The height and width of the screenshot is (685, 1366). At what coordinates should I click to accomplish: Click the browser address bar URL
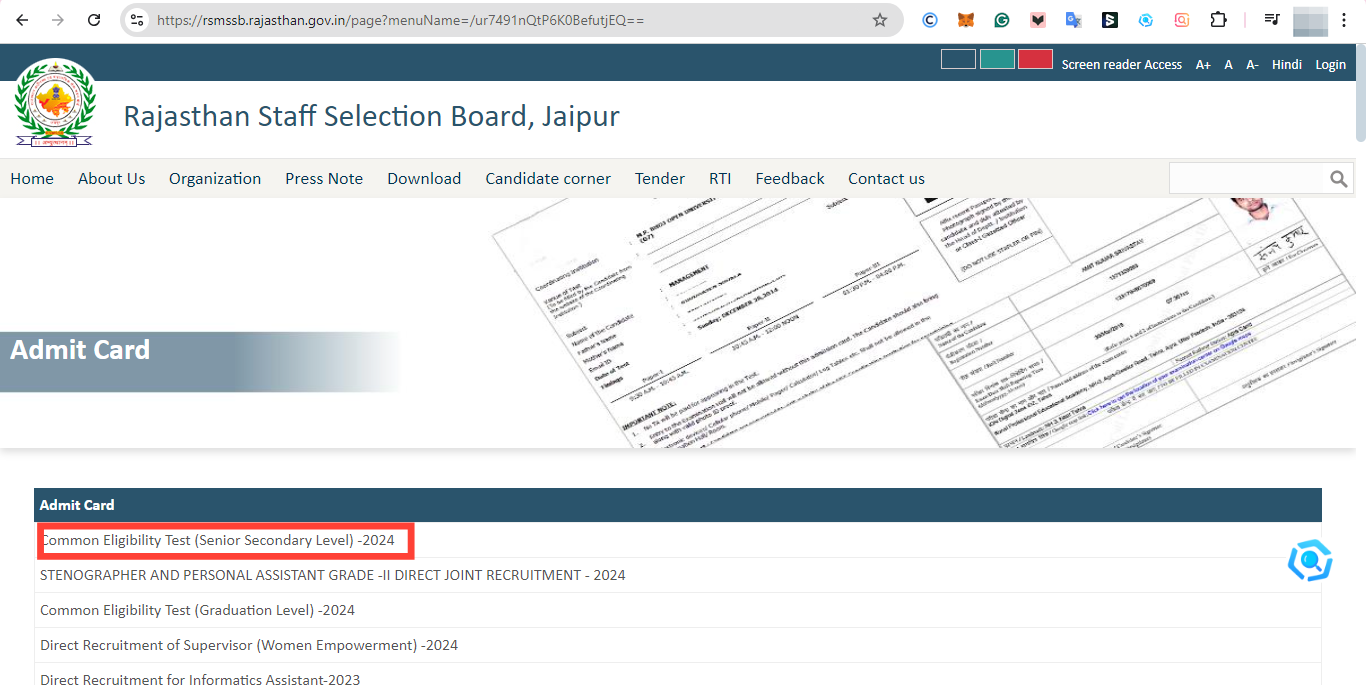tap(400, 20)
